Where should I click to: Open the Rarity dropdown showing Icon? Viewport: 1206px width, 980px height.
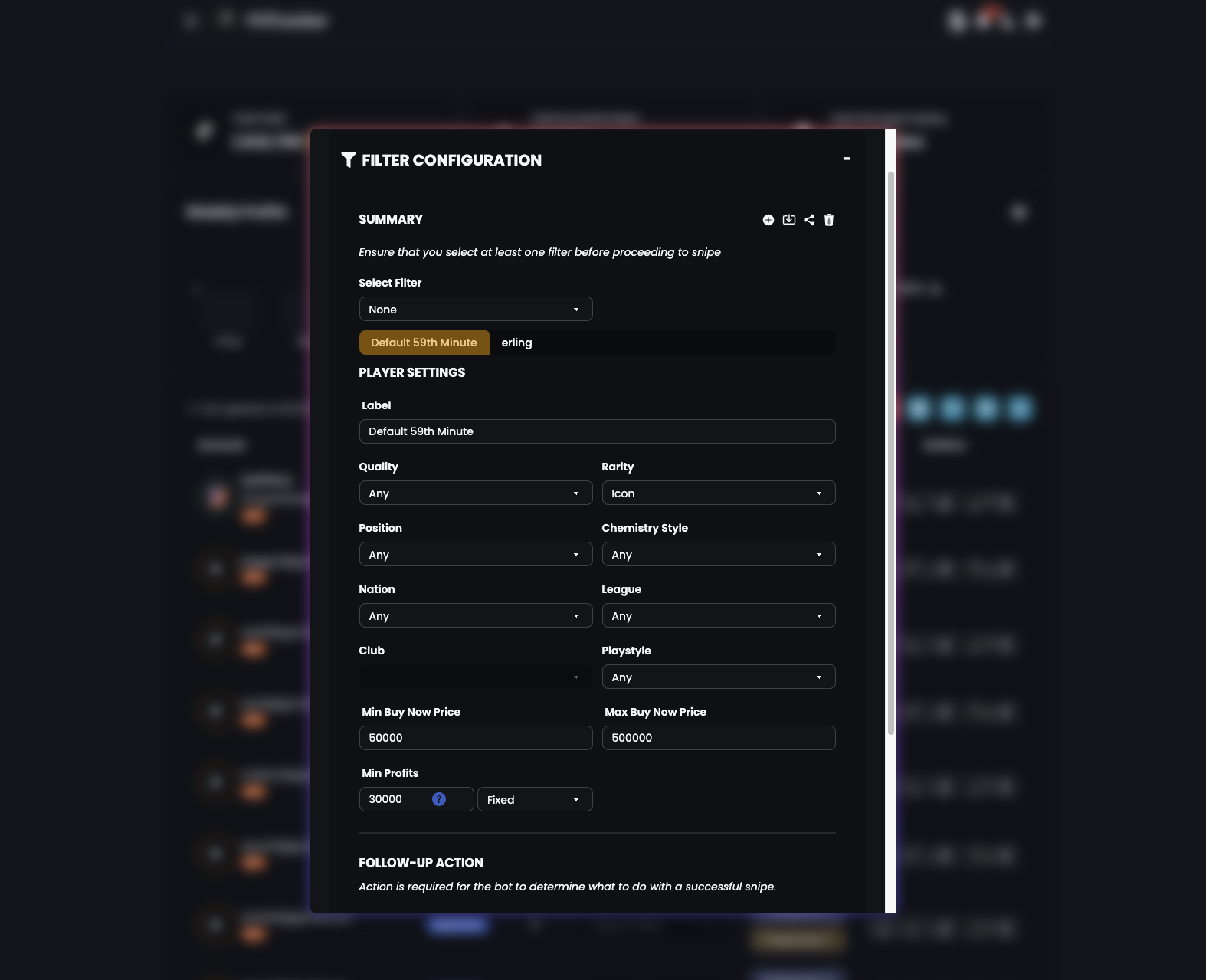[x=719, y=493]
